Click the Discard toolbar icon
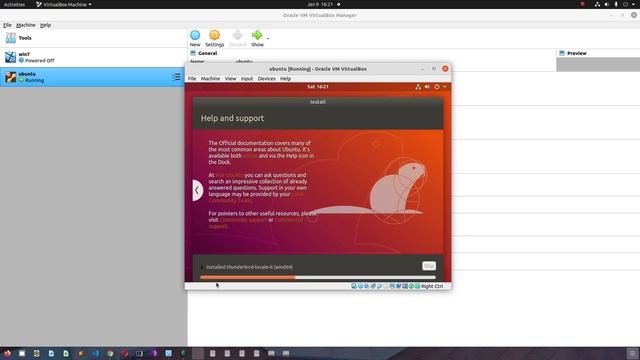Viewport: 640px width, 360px height. point(238,36)
